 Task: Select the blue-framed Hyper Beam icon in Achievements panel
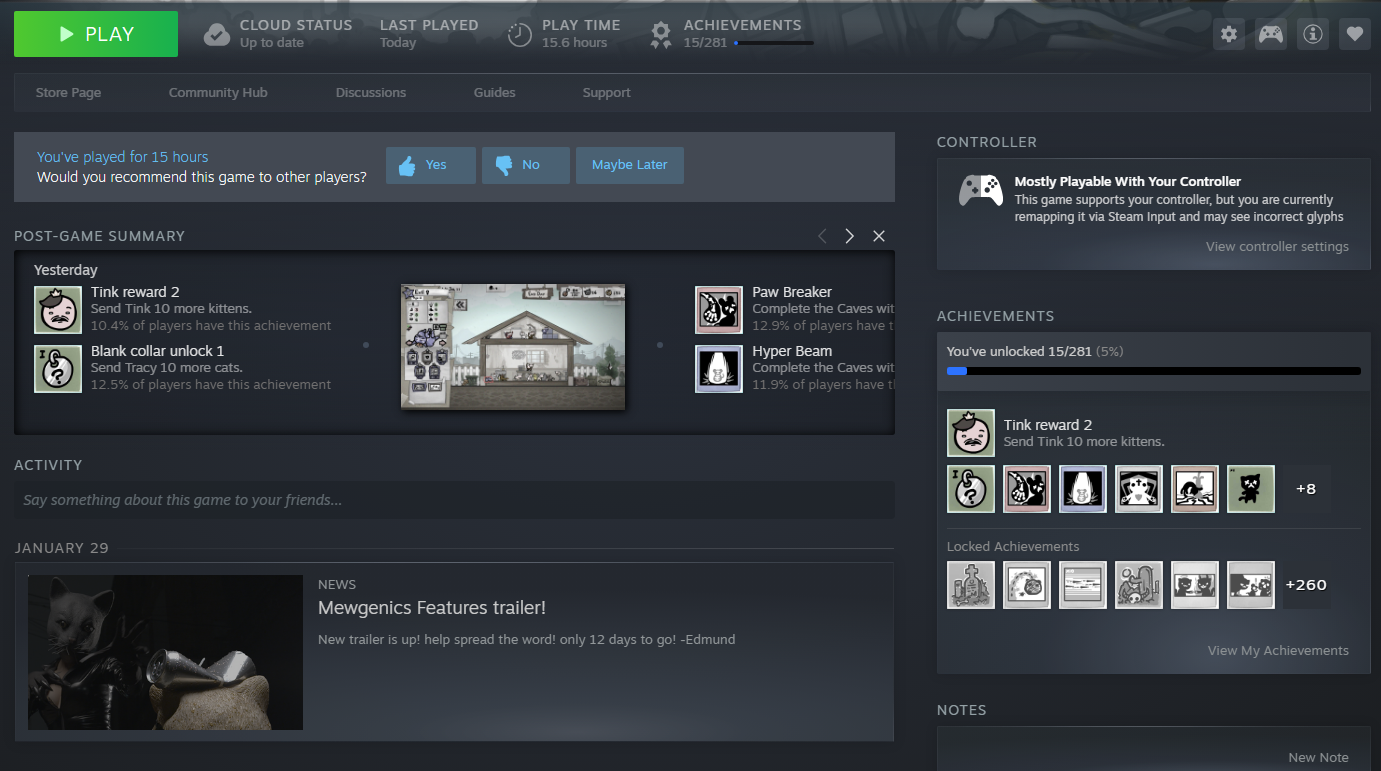click(1083, 489)
